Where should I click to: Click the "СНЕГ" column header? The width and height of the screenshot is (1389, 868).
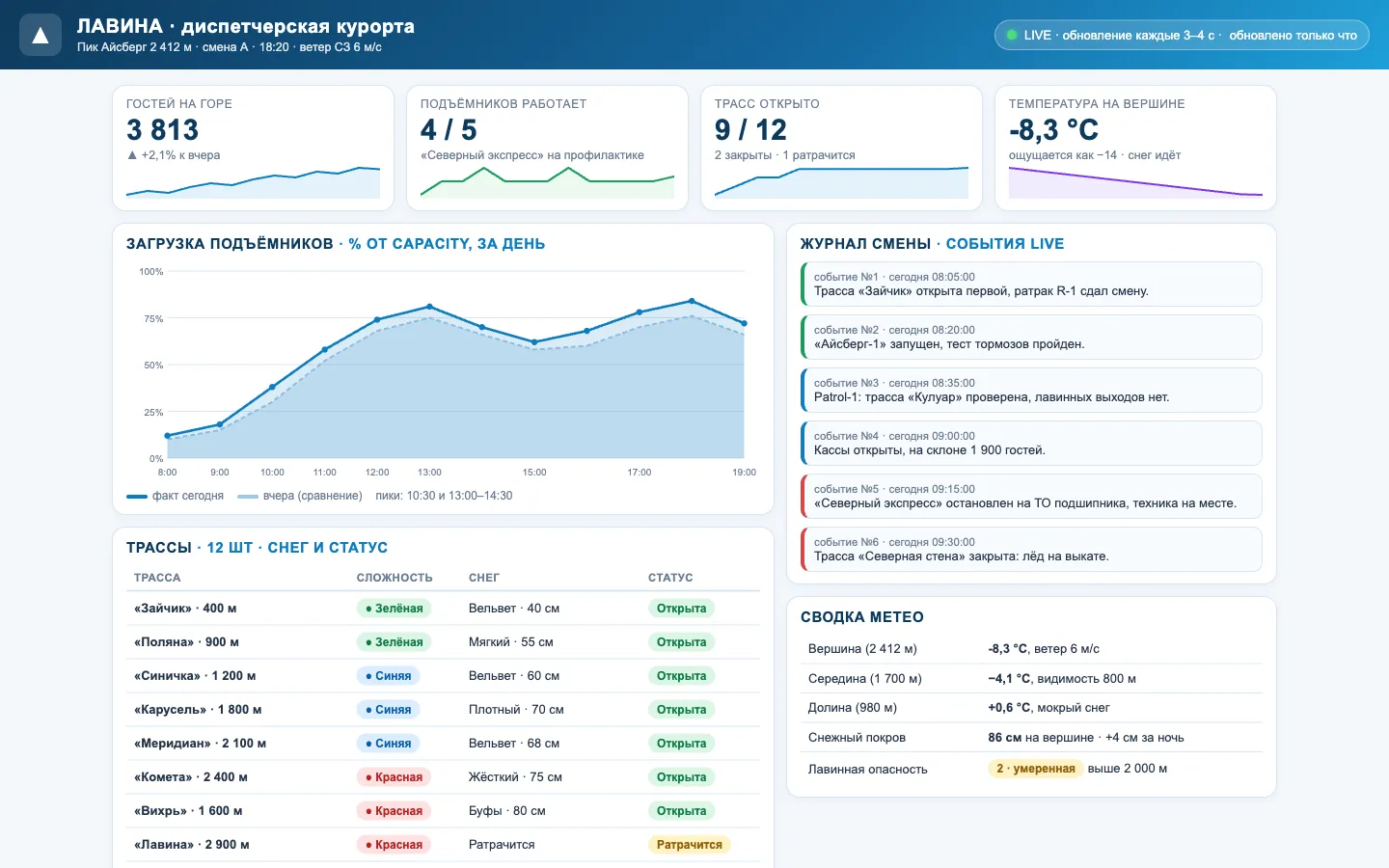tap(484, 578)
